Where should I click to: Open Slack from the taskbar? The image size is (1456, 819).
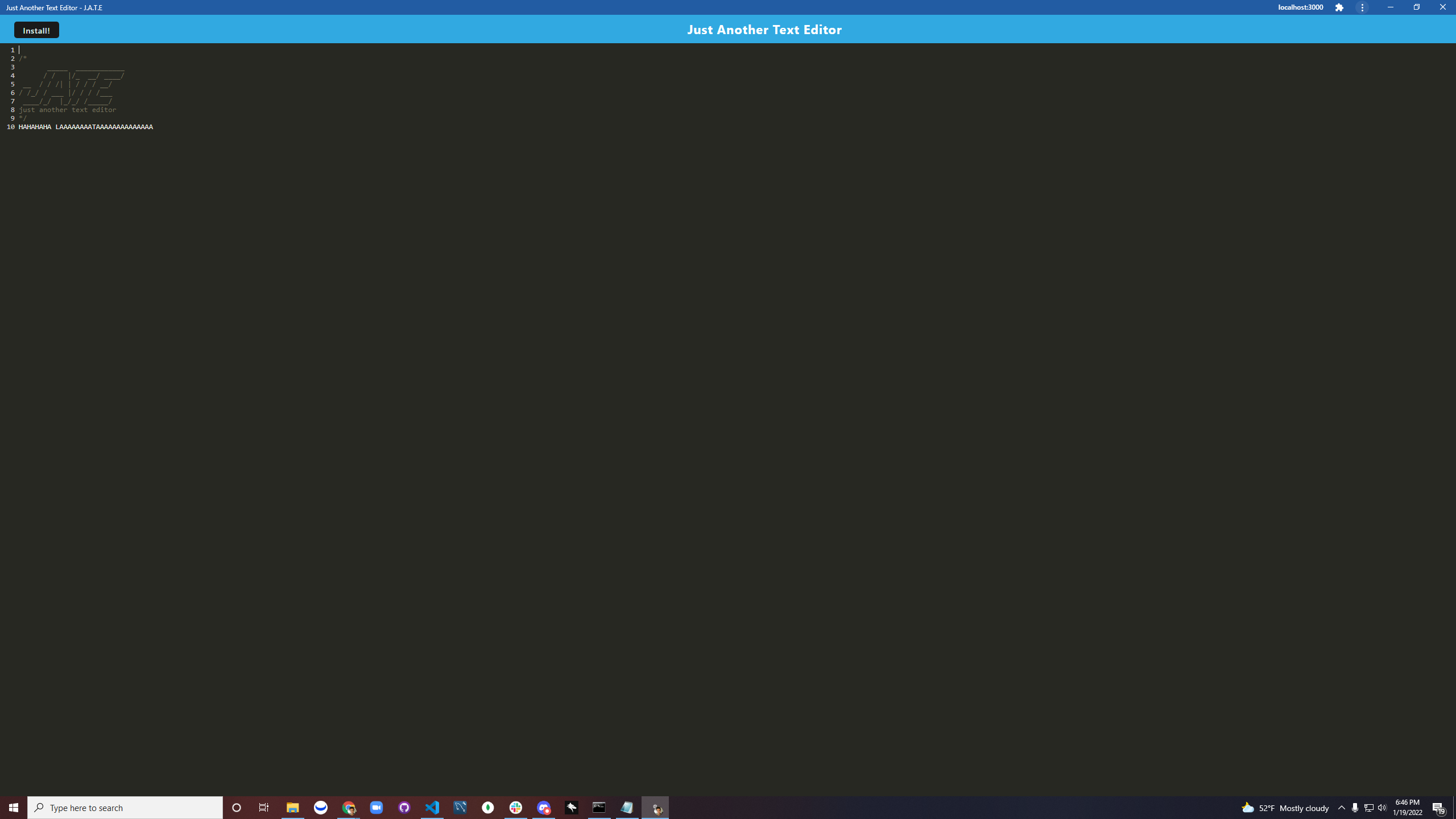coord(514,807)
